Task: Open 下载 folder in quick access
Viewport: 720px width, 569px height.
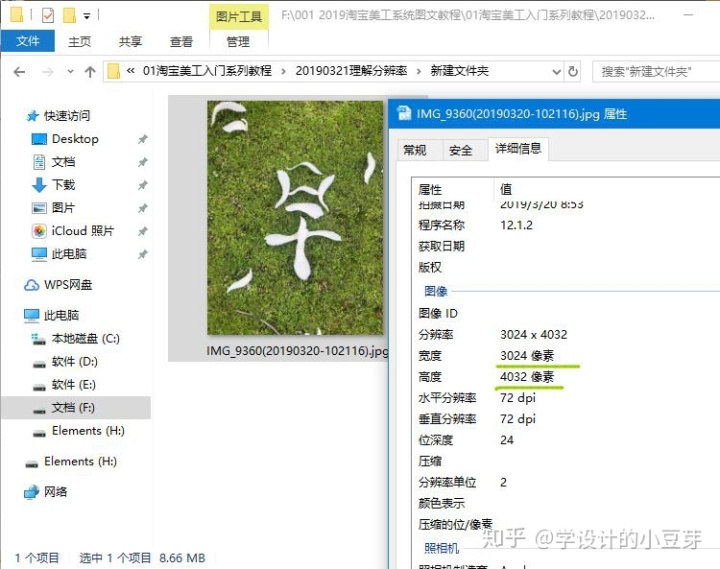Action: pos(63,185)
